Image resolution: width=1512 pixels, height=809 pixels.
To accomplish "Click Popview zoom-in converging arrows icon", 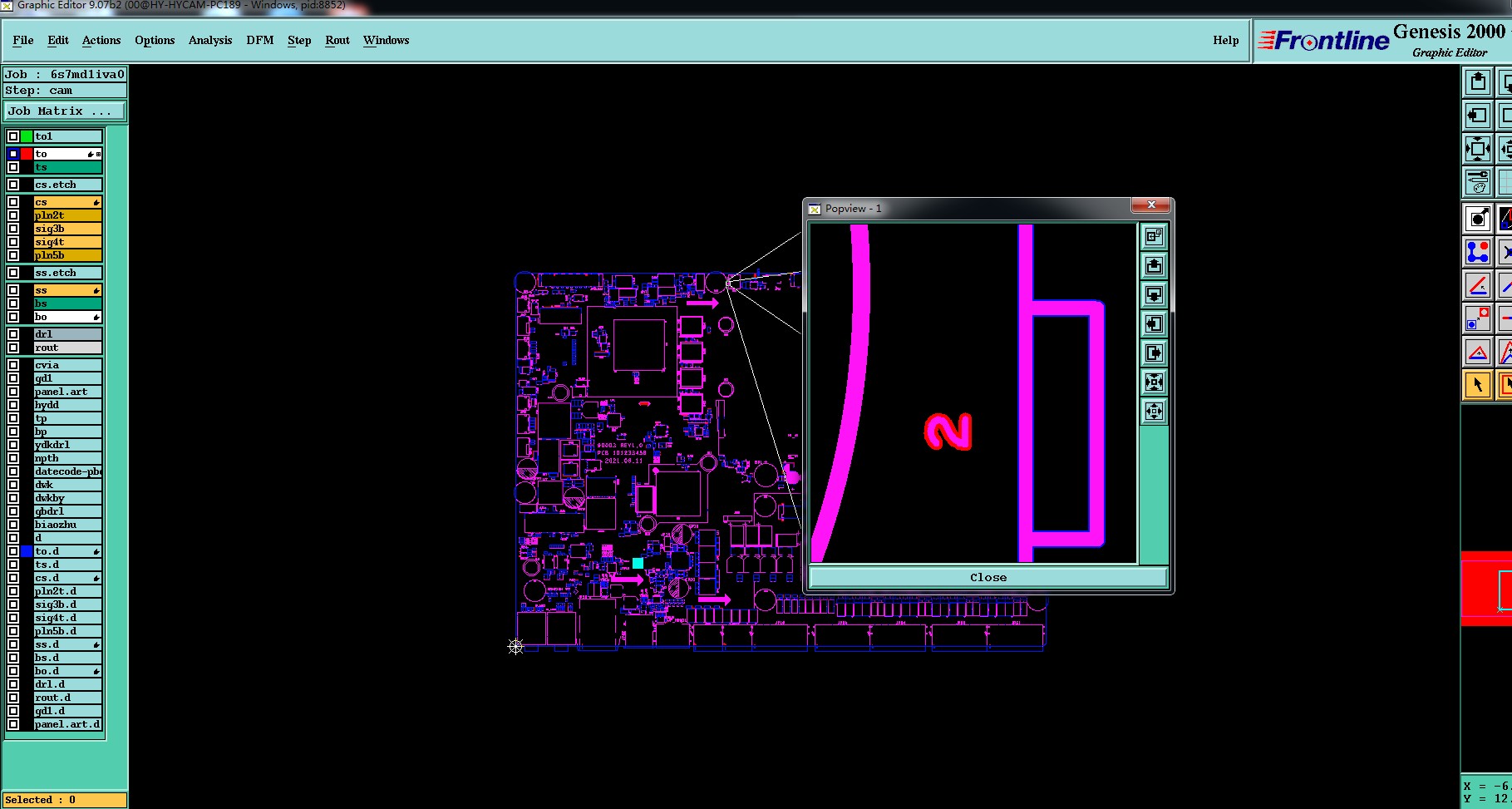I will tap(1154, 382).
